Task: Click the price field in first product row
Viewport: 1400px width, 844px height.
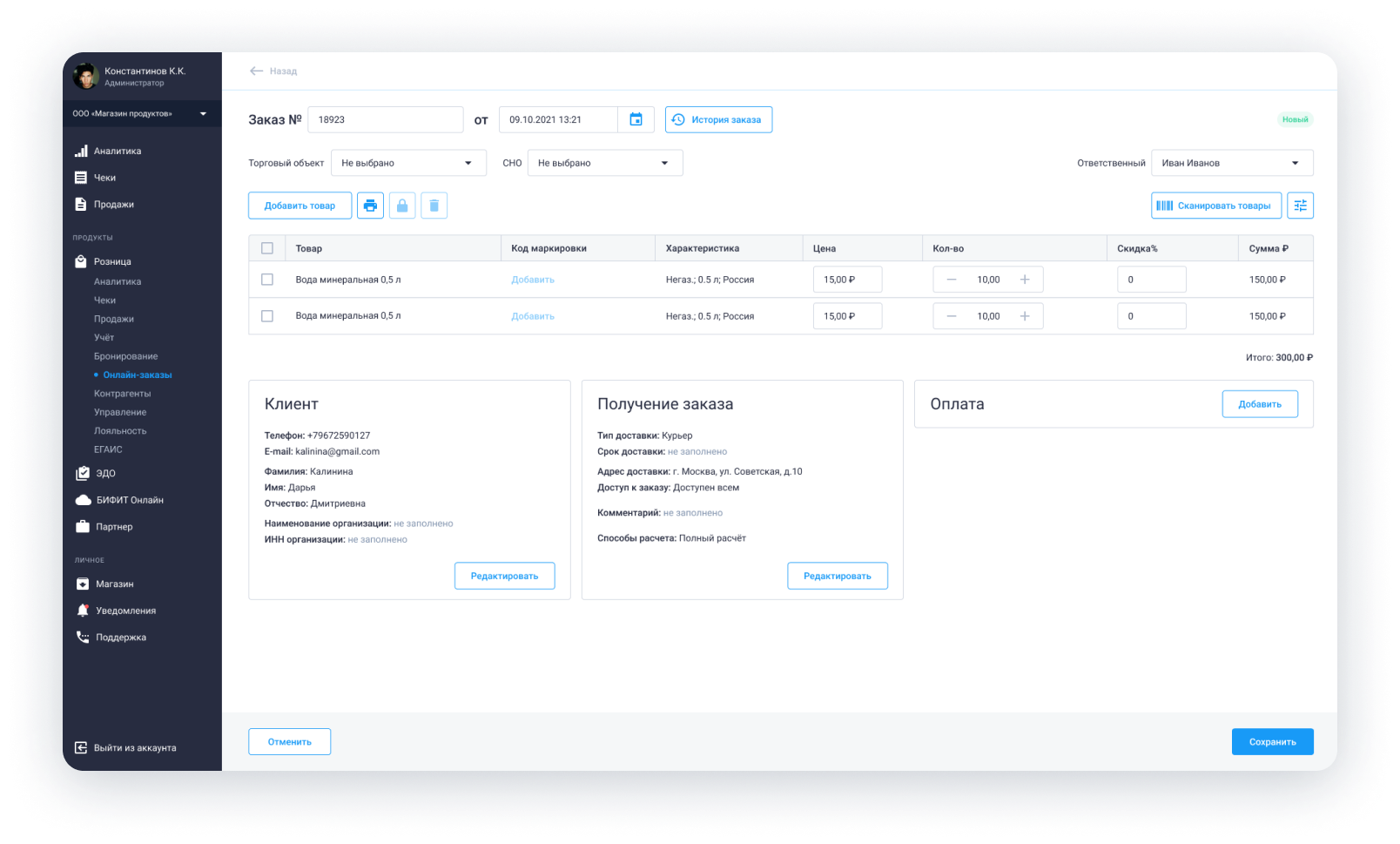Action: coord(847,280)
